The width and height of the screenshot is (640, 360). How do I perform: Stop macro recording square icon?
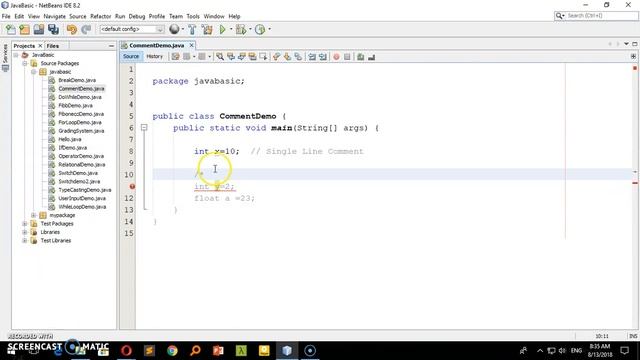pos(347,57)
